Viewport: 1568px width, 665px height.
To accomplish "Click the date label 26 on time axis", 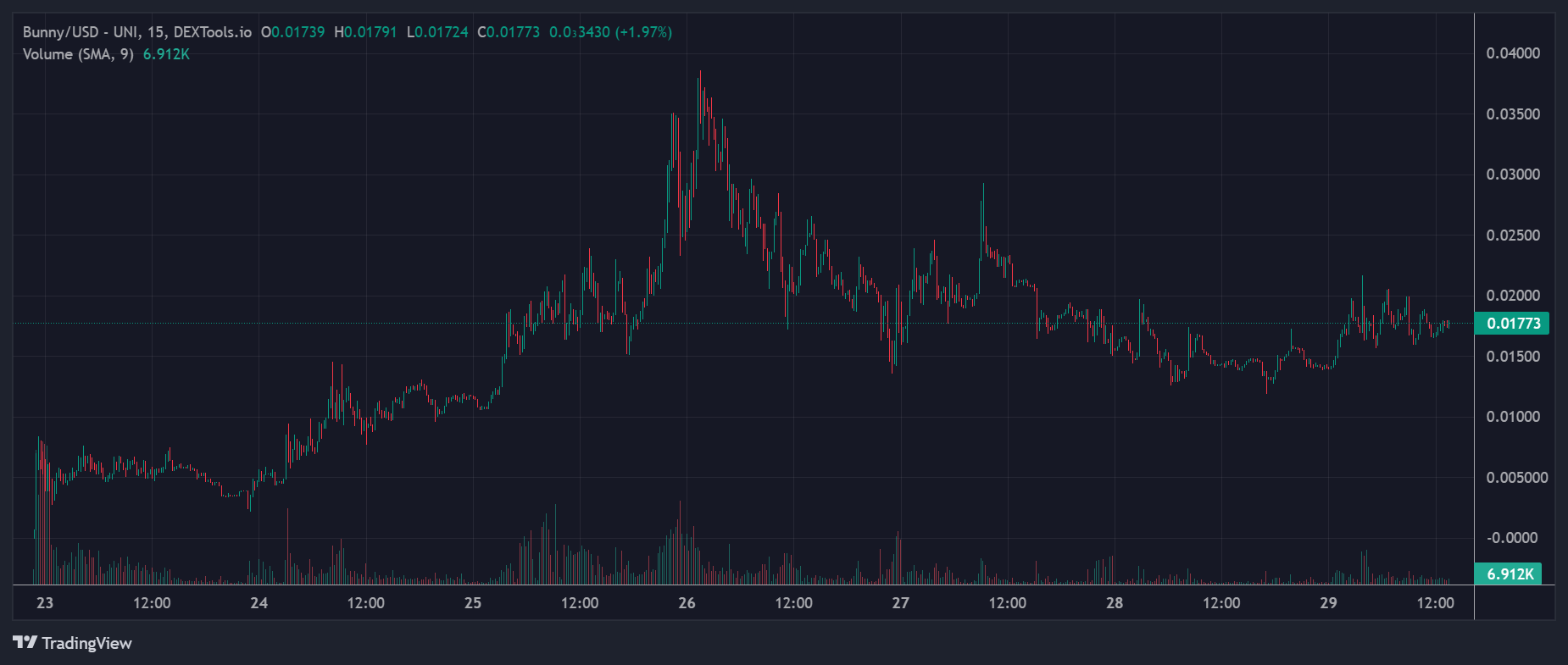I will tap(687, 603).
